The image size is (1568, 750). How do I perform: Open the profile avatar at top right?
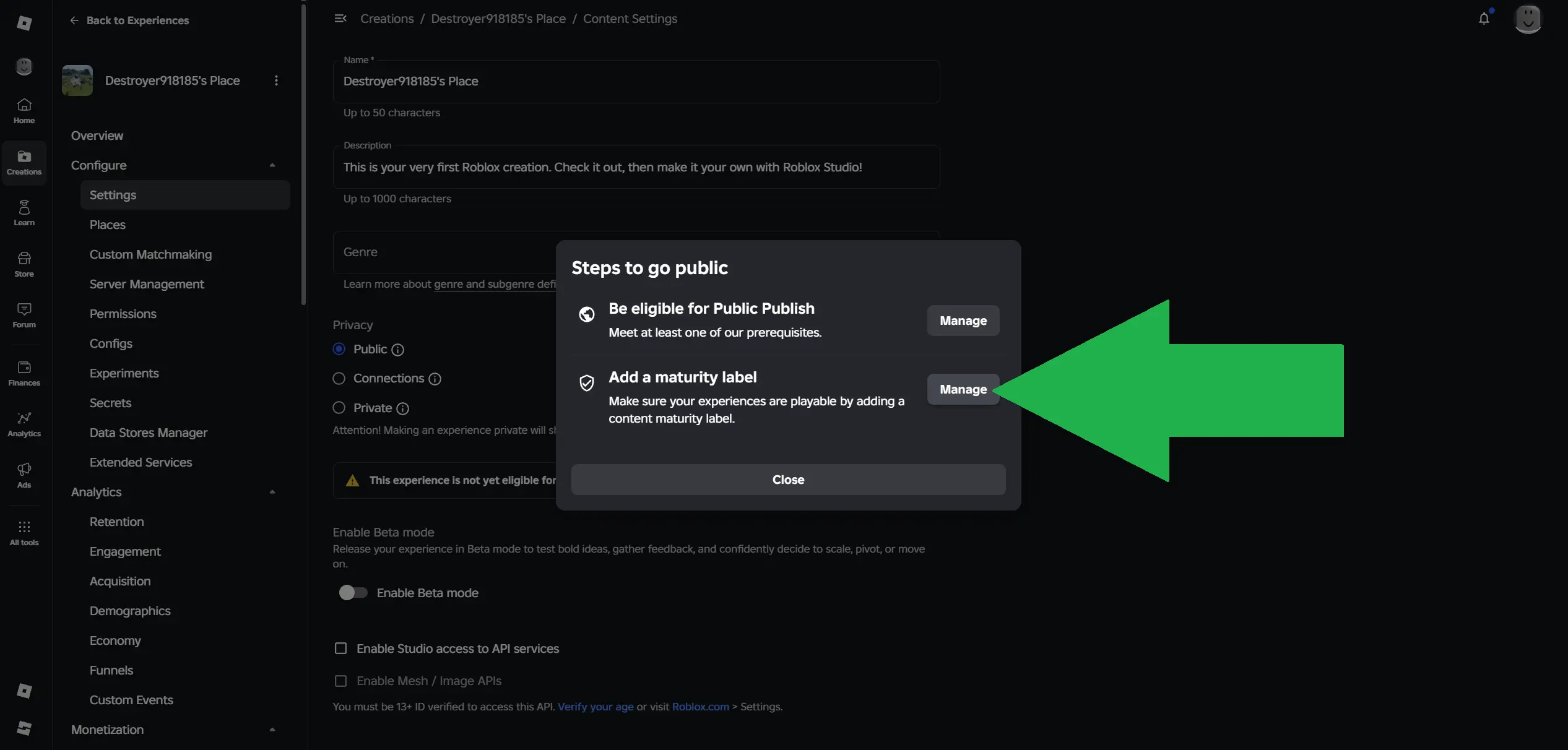[1528, 19]
